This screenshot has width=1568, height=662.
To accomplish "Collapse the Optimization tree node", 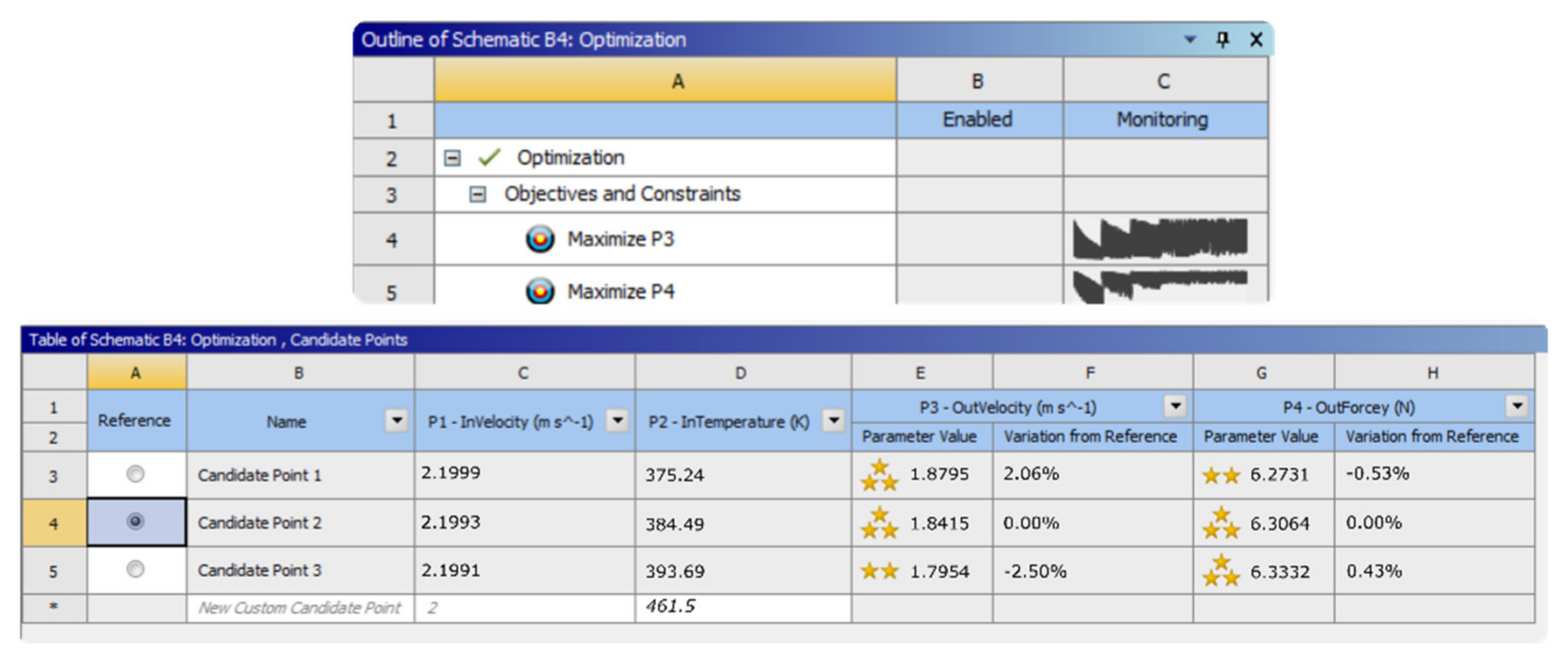I will coord(452,158).
